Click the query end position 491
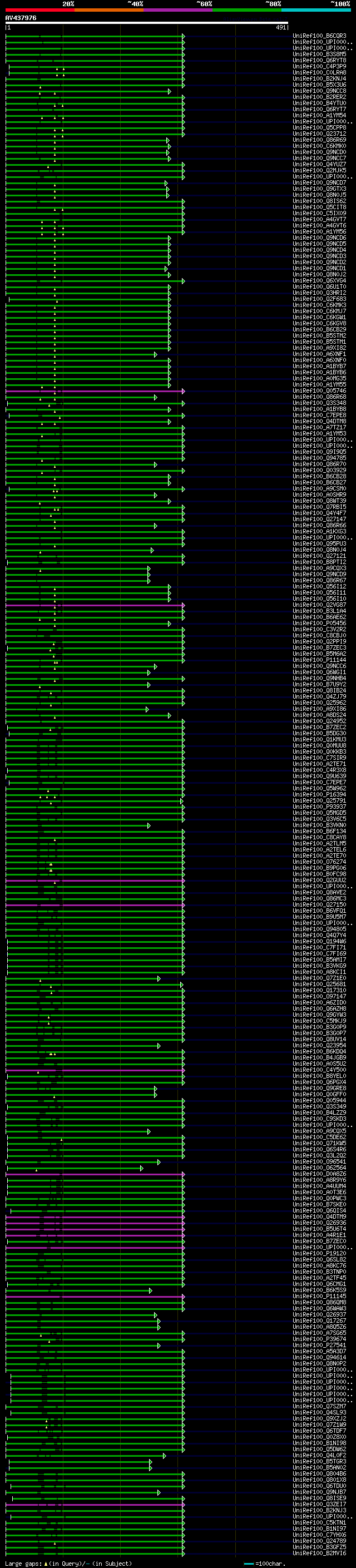The height and width of the screenshot is (1568, 356). coord(280,27)
